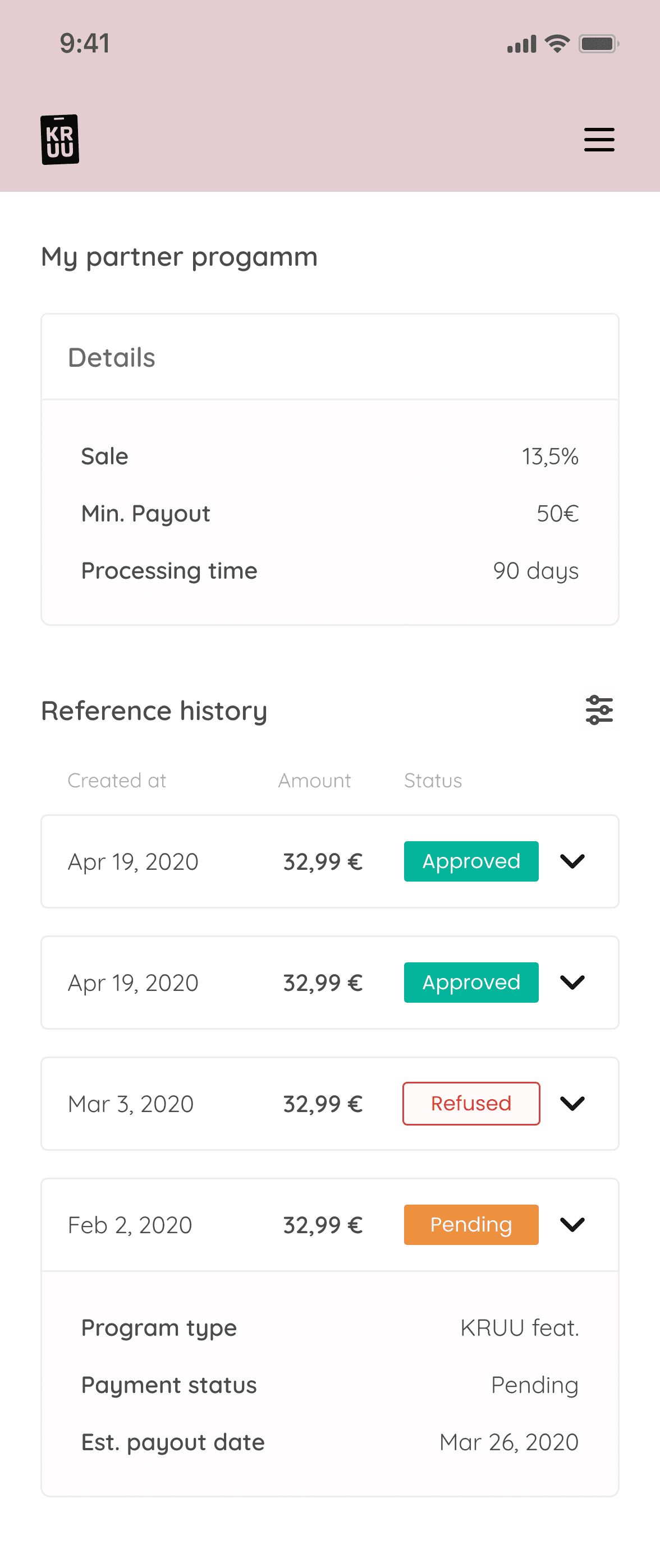This screenshot has width=660, height=1568.
Task: Tap the Mar 3, 2020 date
Action: [x=130, y=1104]
